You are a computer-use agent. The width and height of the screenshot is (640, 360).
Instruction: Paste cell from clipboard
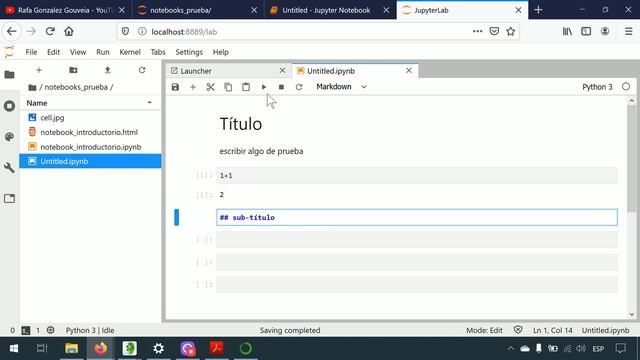pyautogui.click(x=246, y=87)
